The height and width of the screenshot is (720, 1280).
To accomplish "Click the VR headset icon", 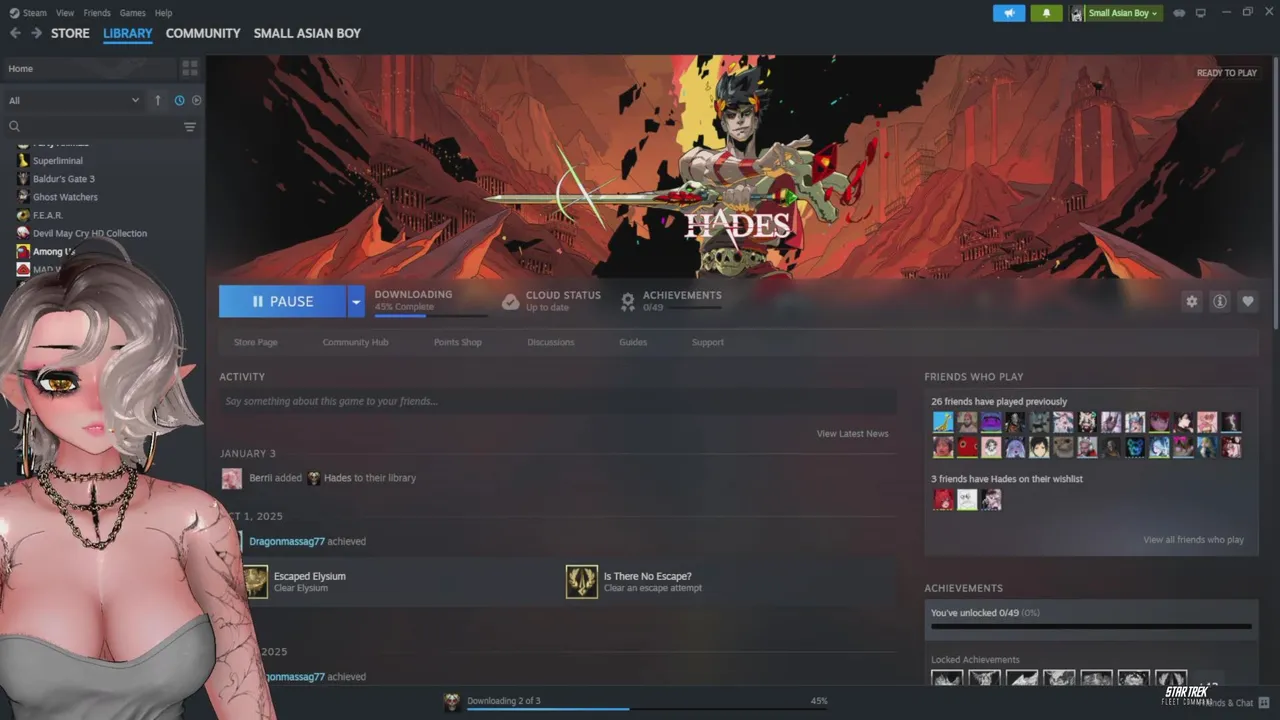I will [1179, 13].
